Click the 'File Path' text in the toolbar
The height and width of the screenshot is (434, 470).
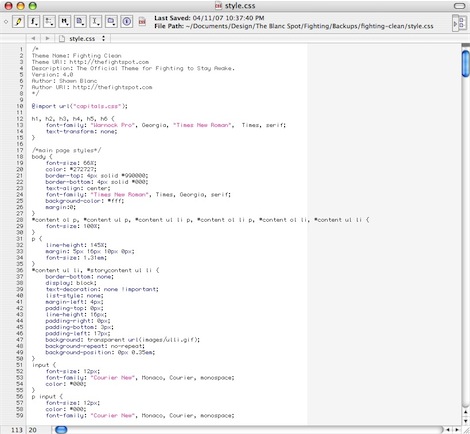294,26
